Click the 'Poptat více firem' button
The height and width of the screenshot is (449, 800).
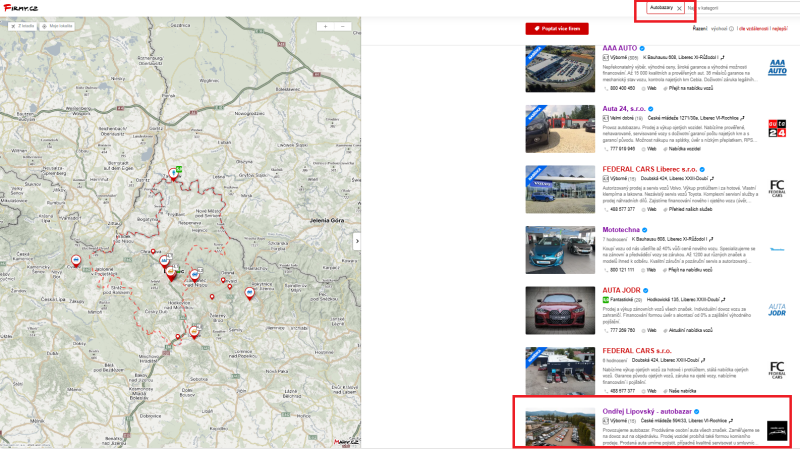click(x=557, y=29)
